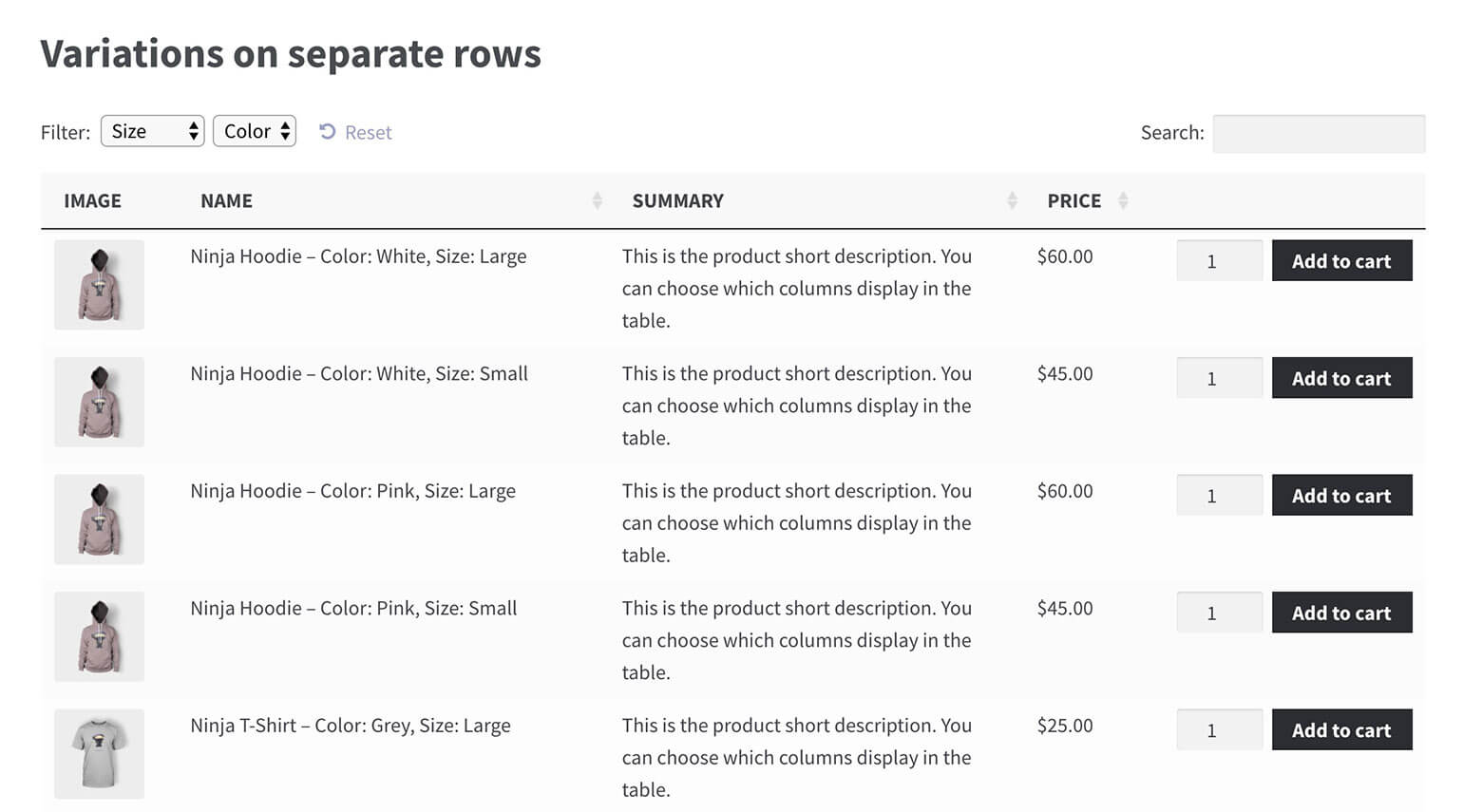Add Pink Large Ninja Hoodie to cart
This screenshot has width=1463, height=812.
click(1340, 496)
